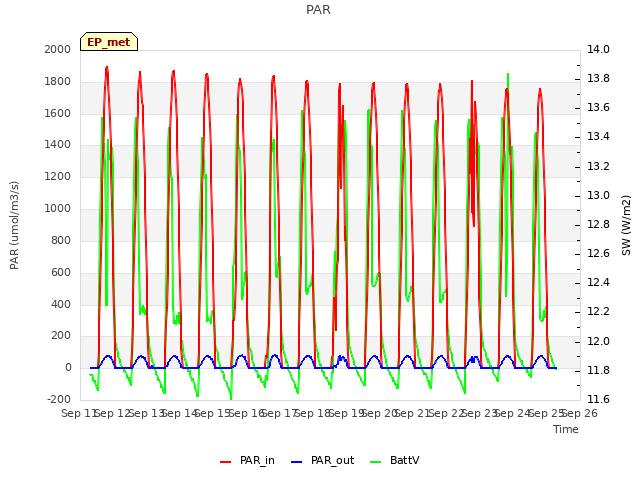This screenshot has height=480, width=640.
Task: Click the Time axis label
Action: point(566,429)
